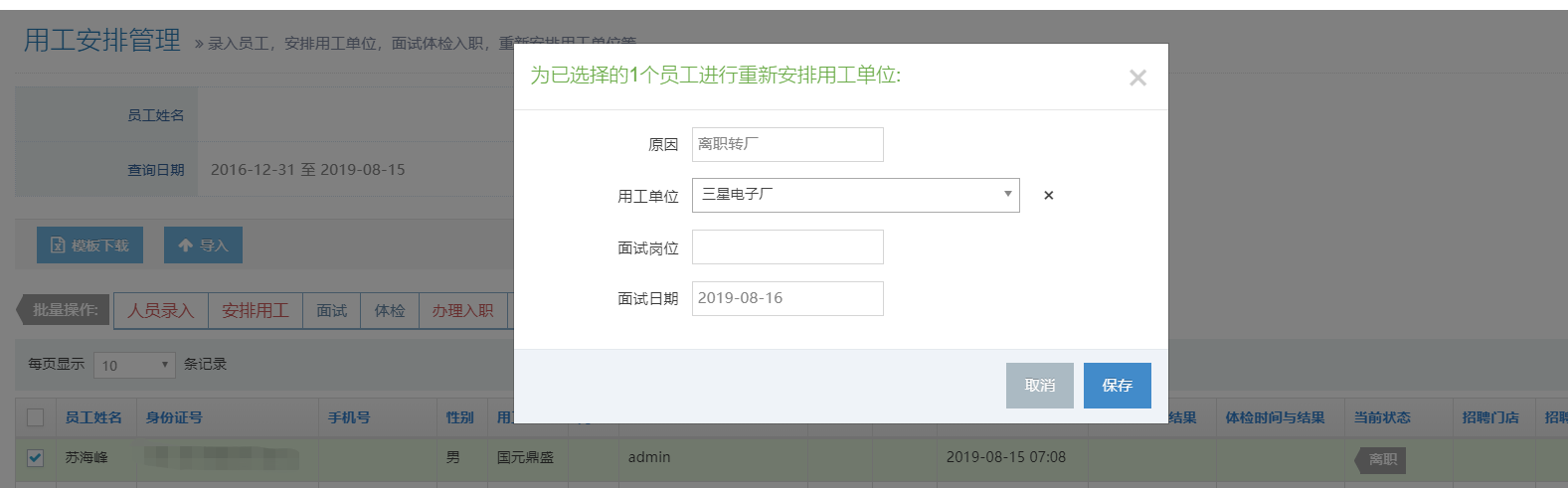1568x488 pixels.
Task: Click the 原因 reason input field
Action: pyautogui.click(x=786, y=144)
